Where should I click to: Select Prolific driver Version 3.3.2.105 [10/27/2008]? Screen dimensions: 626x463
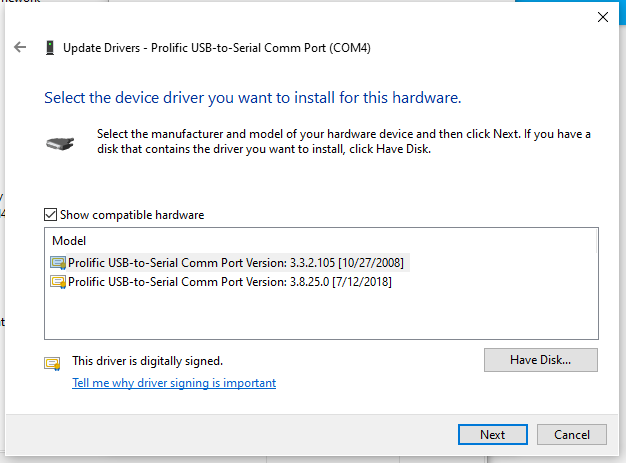tap(238, 263)
